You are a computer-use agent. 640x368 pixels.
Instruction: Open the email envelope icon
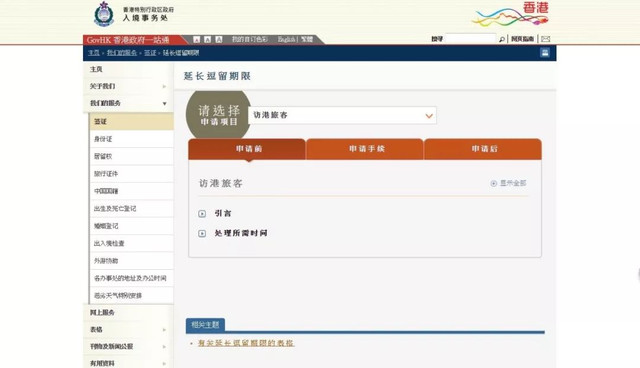545,39
